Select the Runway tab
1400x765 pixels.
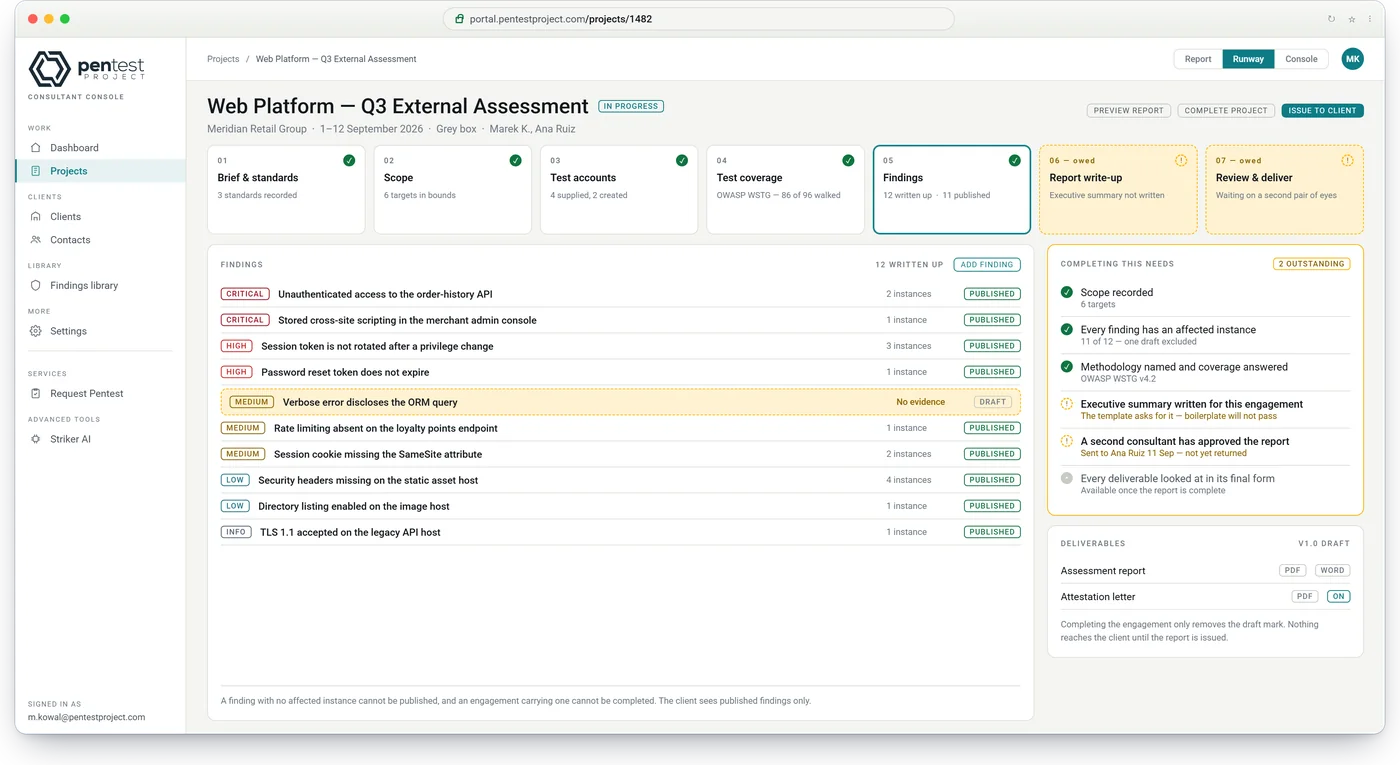click(x=1248, y=59)
